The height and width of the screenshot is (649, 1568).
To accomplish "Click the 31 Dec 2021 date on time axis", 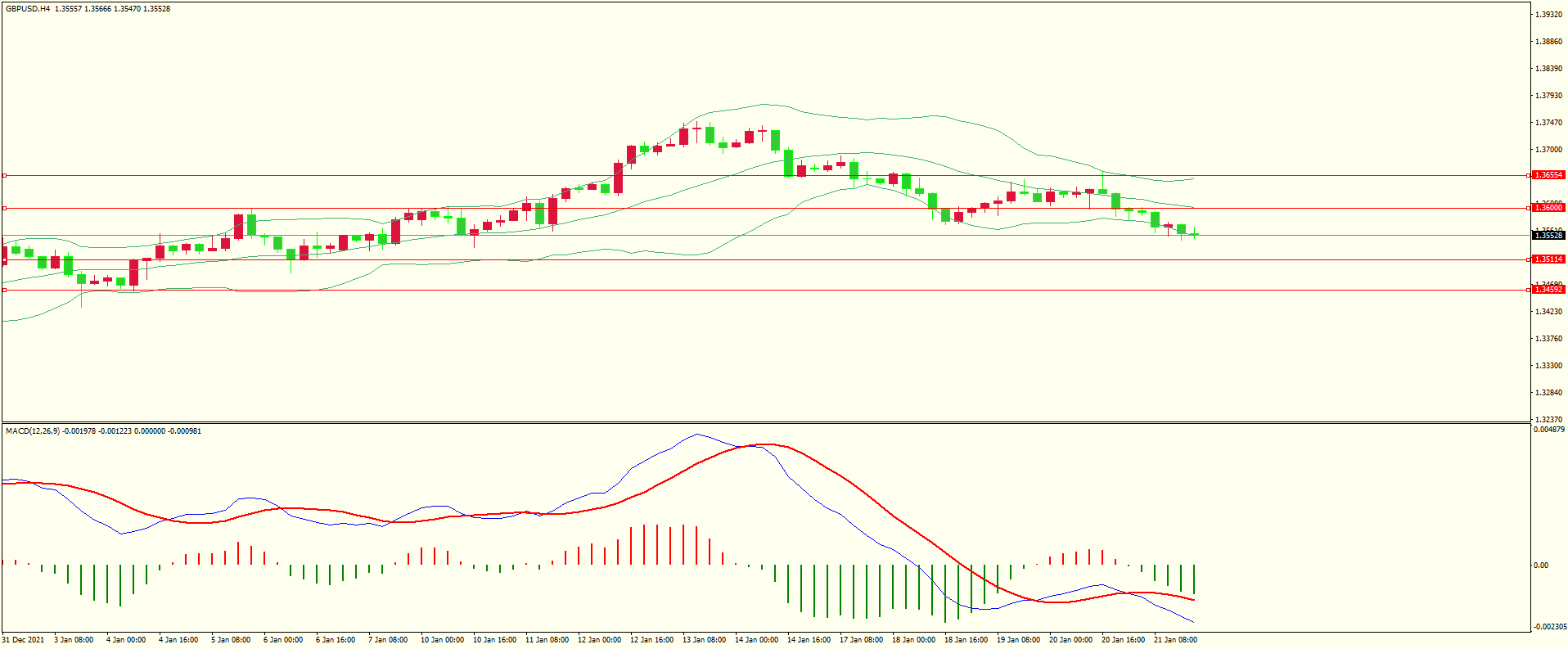I will click(x=23, y=640).
